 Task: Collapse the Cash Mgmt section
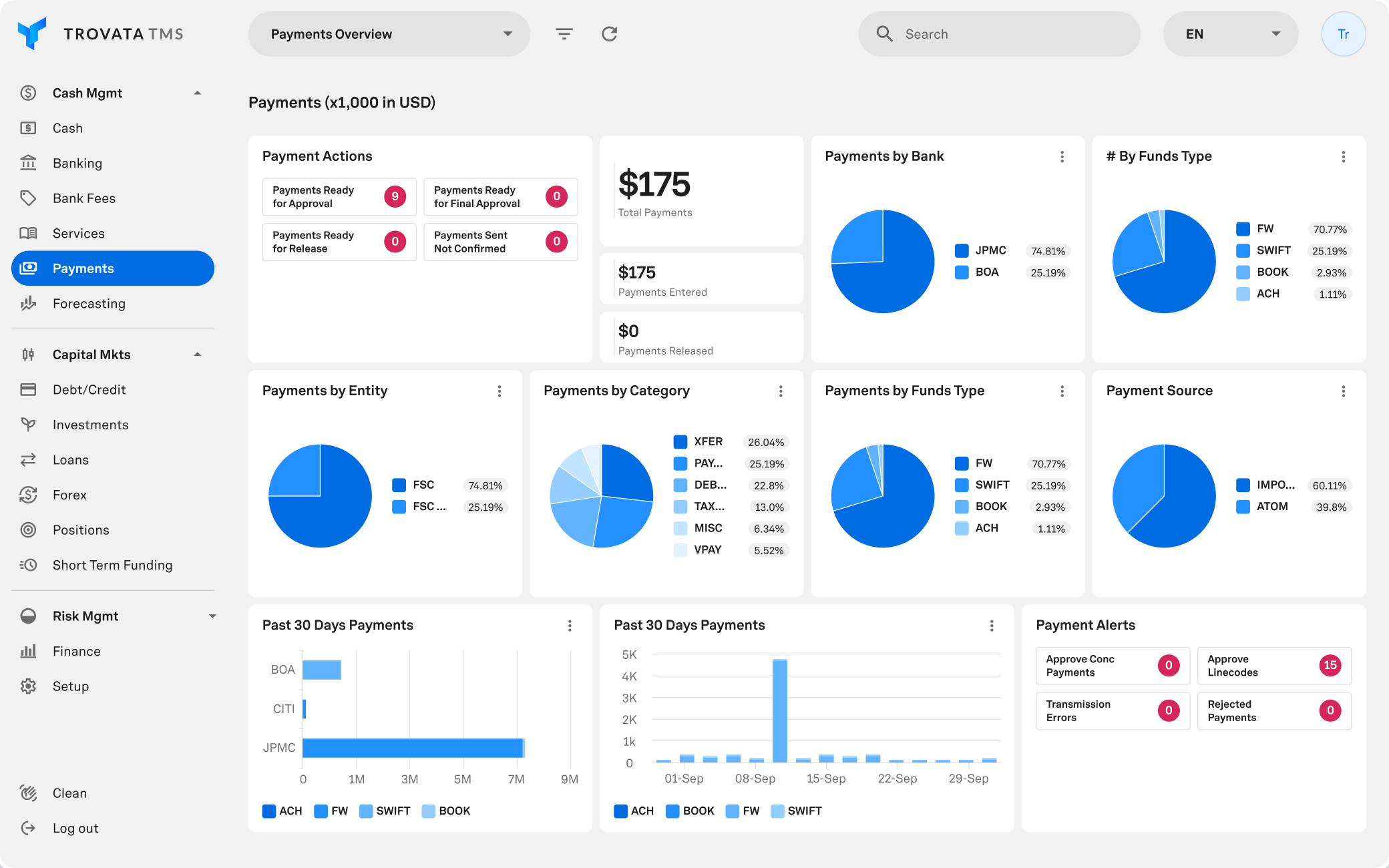(x=197, y=93)
